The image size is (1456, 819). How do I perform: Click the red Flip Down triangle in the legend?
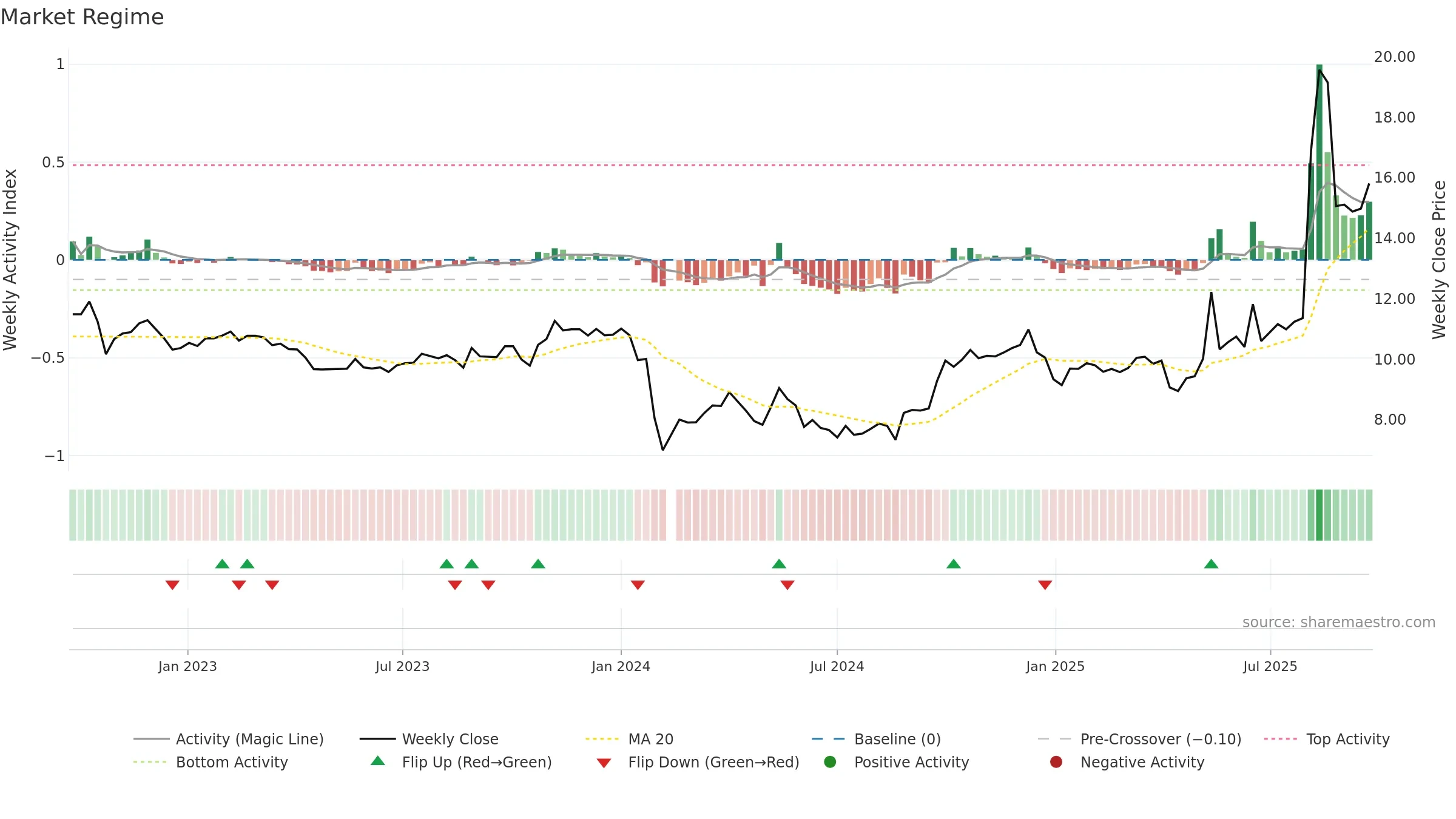point(604,763)
